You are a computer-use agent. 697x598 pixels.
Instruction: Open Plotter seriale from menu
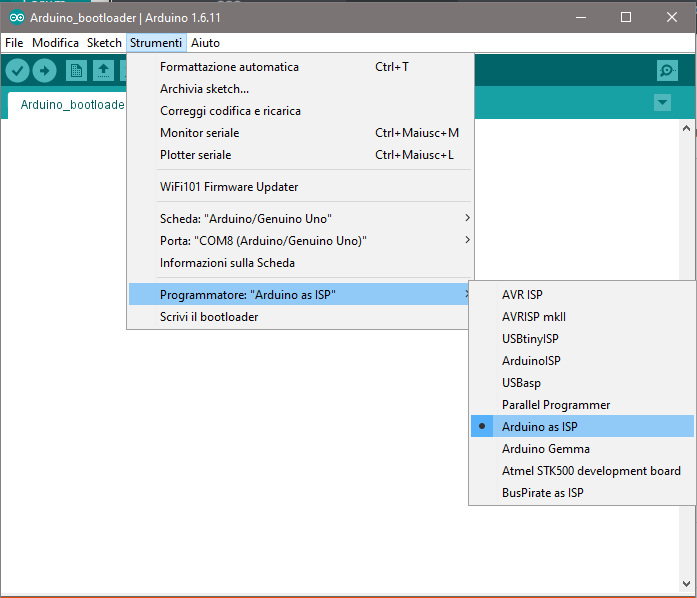[x=300, y=155]
